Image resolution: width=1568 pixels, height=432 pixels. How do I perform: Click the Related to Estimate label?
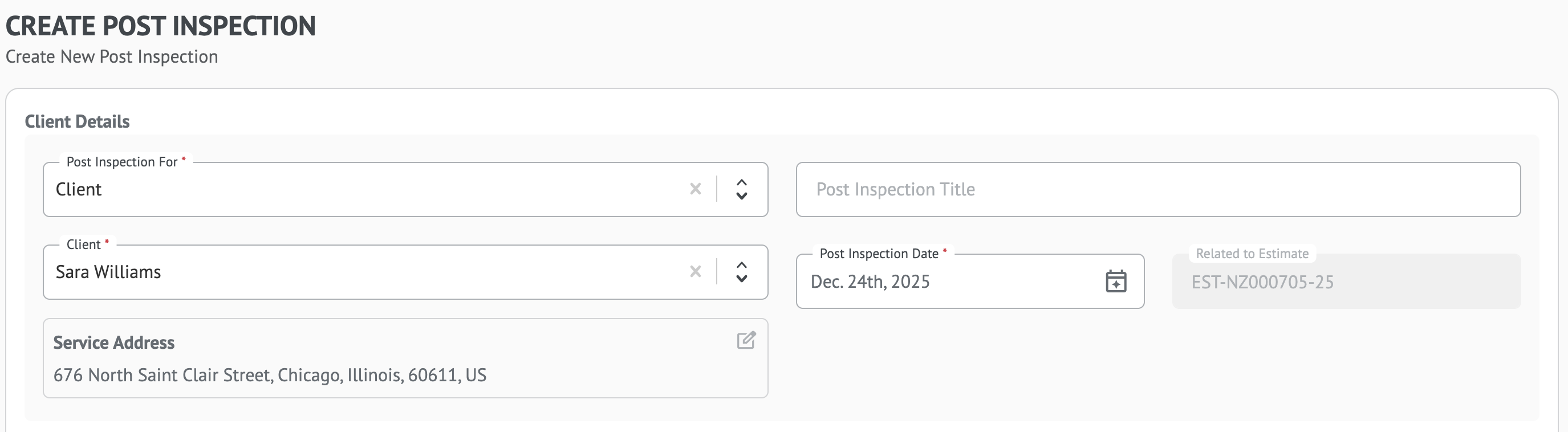1252,254
